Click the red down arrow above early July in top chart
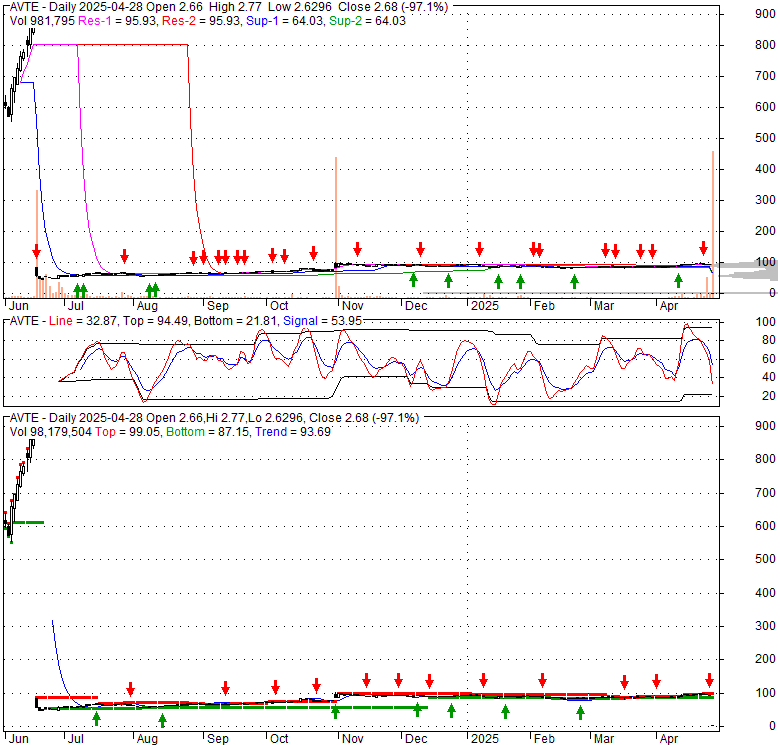 pyautogui.click(x=124, y=255)
